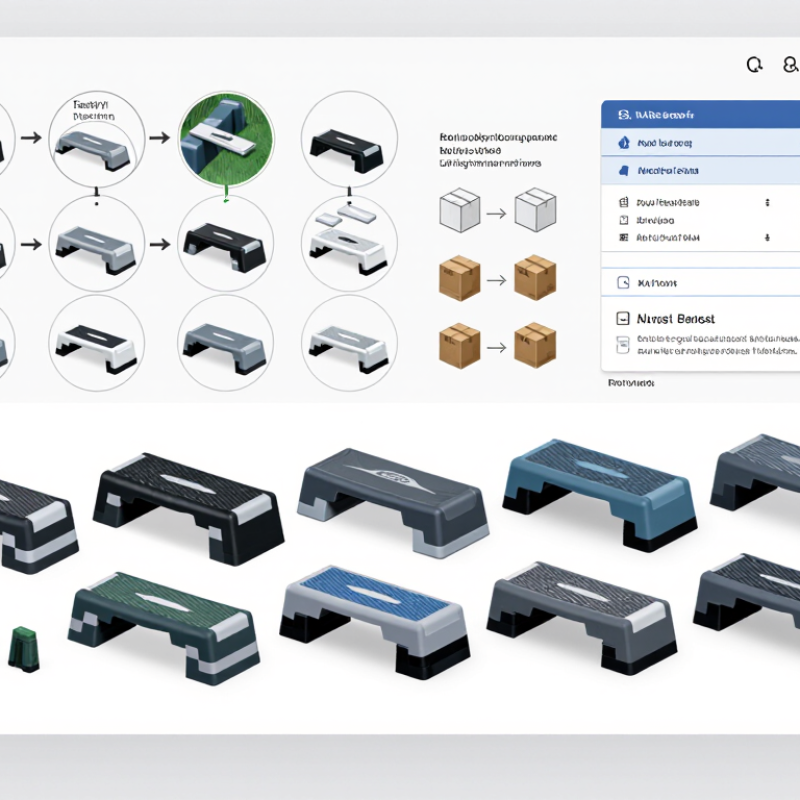Screen dimensions: 800x800
Task: Click the search magnifier icon at top right
Action: 755,65
